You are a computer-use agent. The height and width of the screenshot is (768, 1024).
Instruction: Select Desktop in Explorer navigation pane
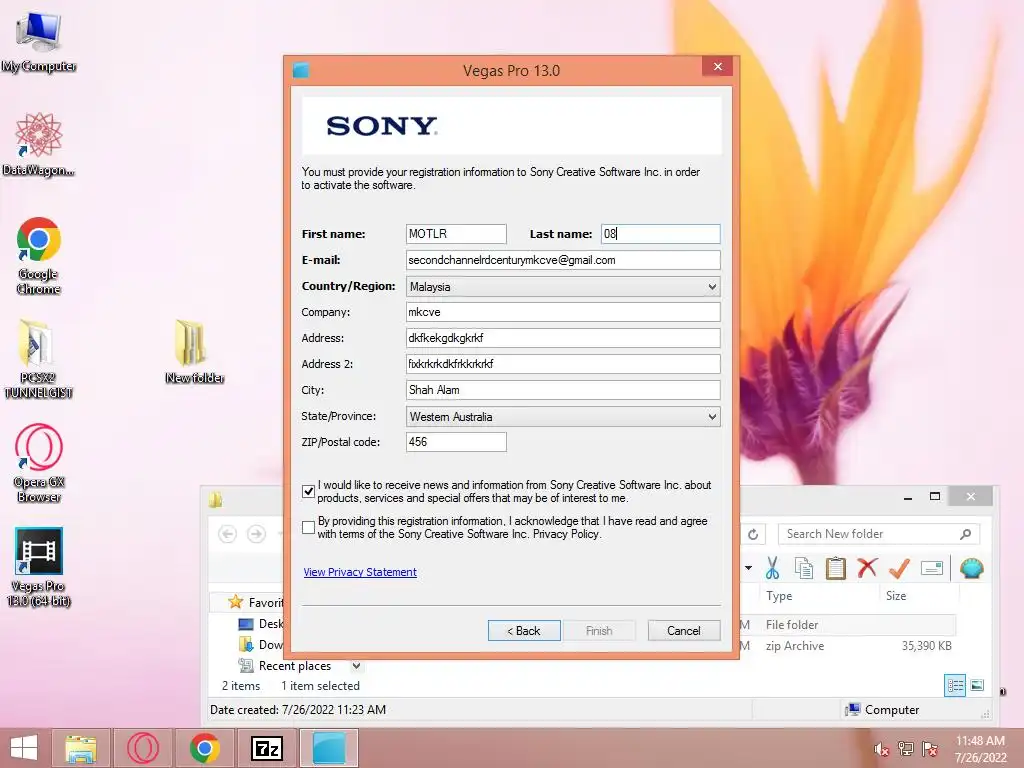[x=261, y=624]
